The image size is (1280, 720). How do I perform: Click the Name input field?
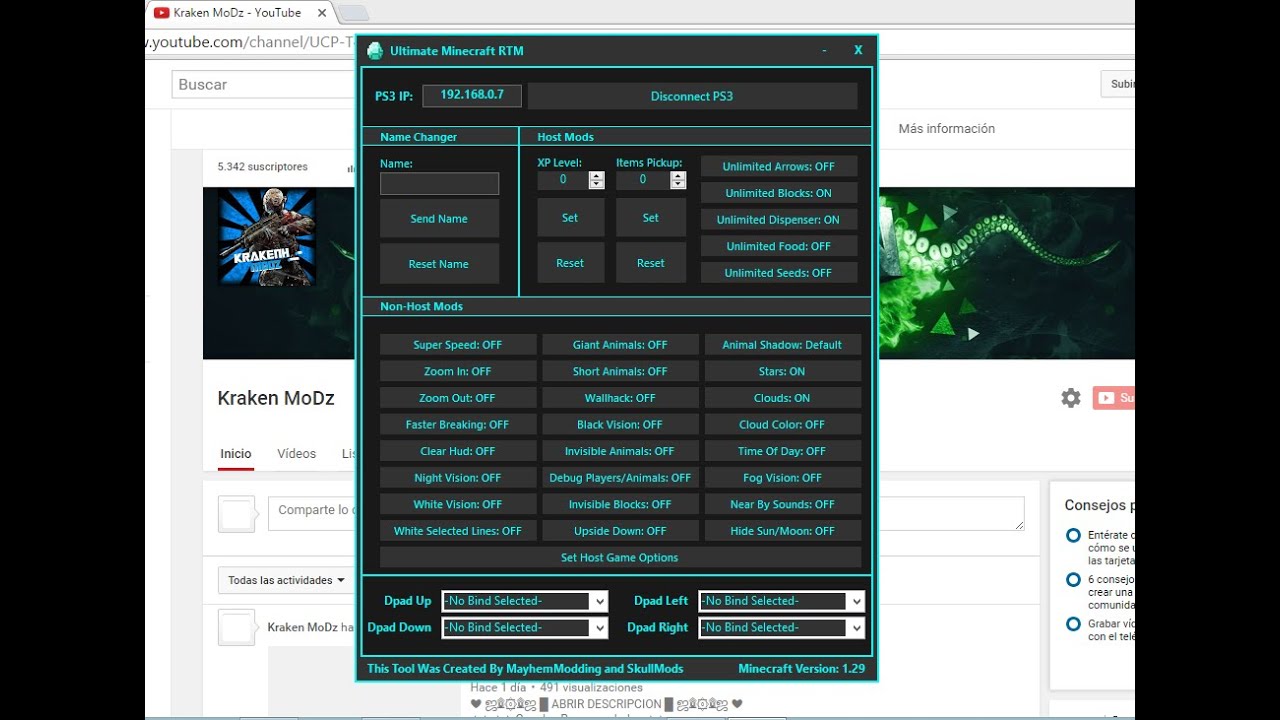tap(439, 184)
